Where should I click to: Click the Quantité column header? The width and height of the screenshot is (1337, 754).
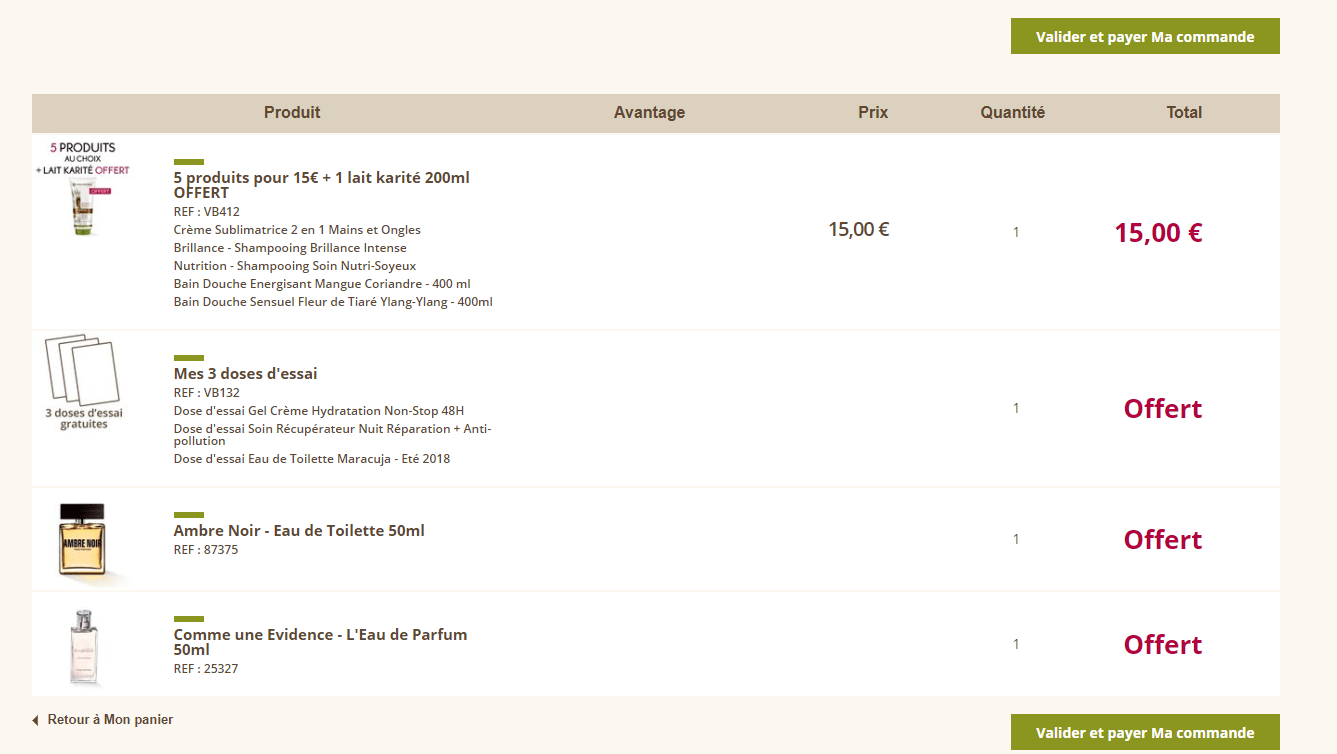pos(1012,113)
